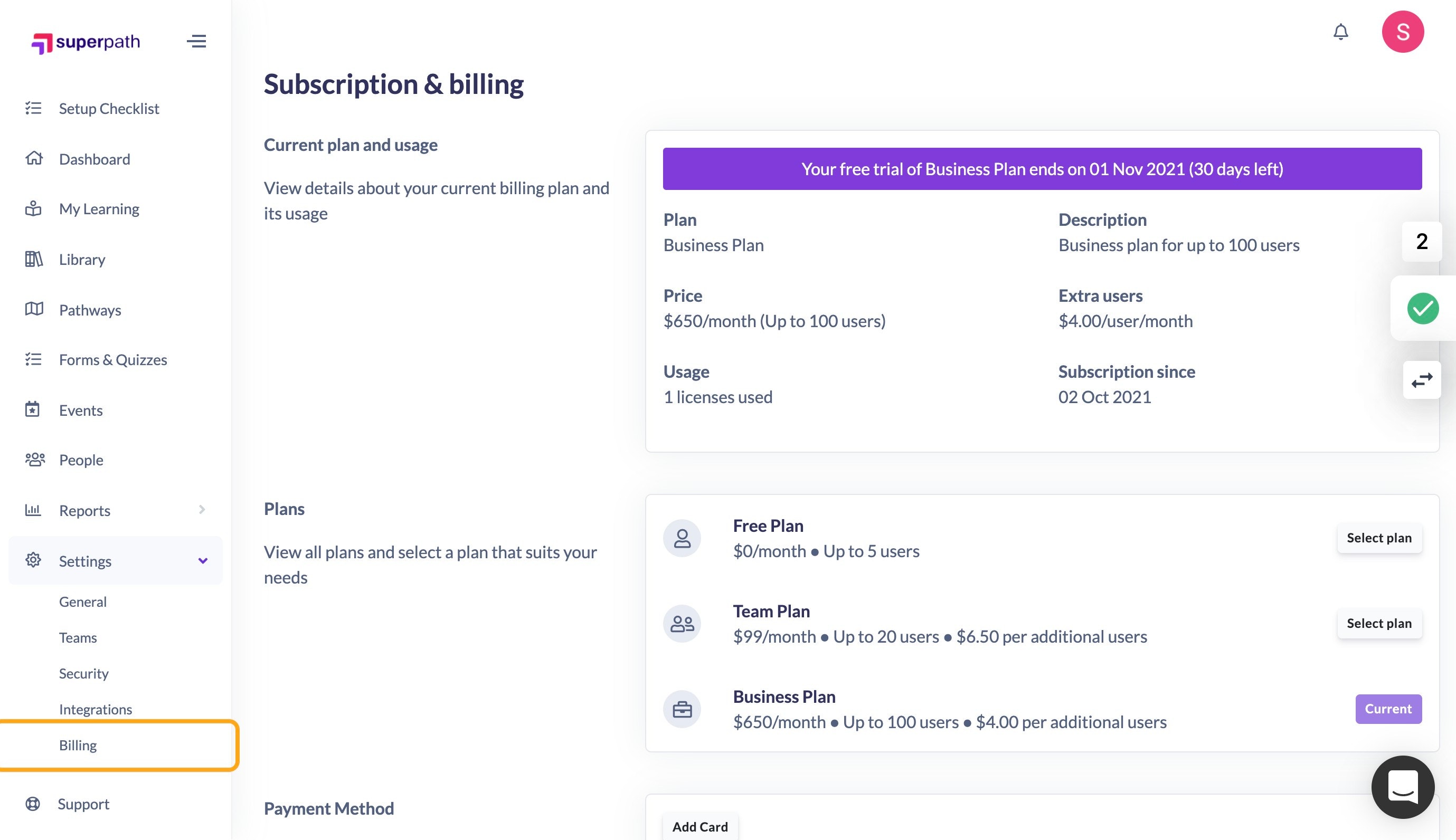1456x840 pixels.
Task: Click the notification bell icon
Action: (x=1341, y=31)
